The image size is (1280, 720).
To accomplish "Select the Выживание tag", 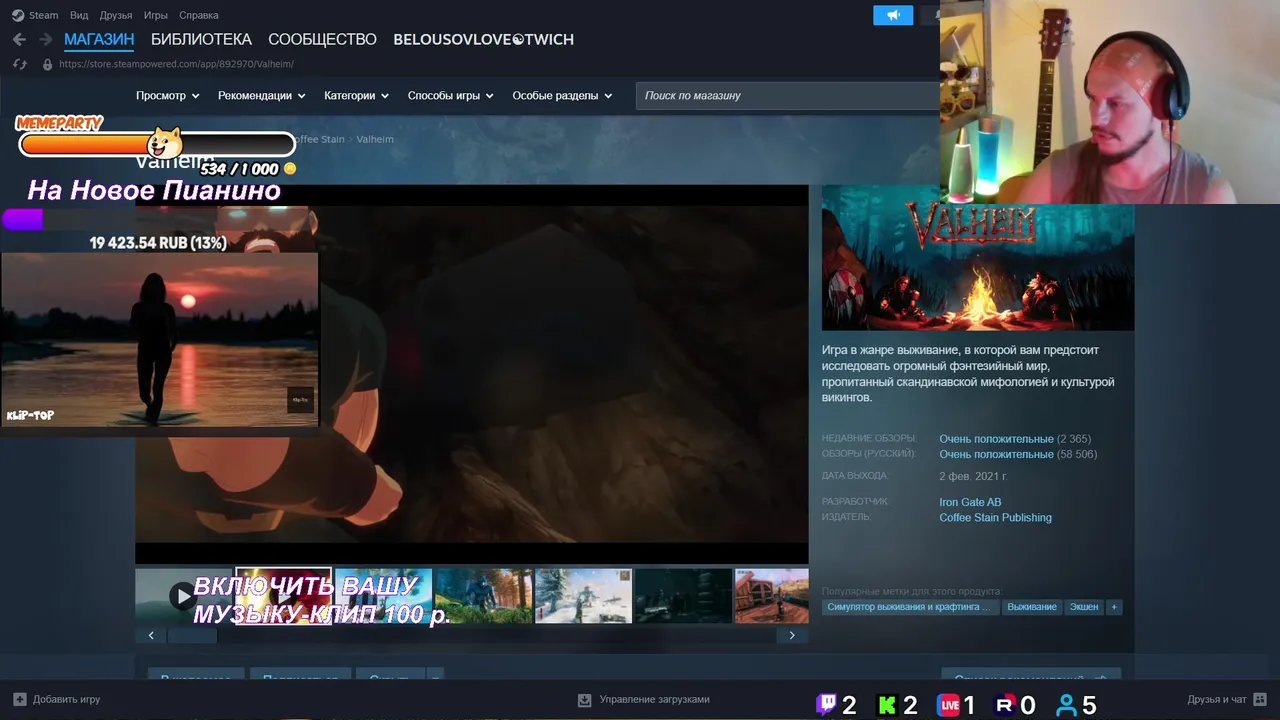I will [x=1032, y=607].
